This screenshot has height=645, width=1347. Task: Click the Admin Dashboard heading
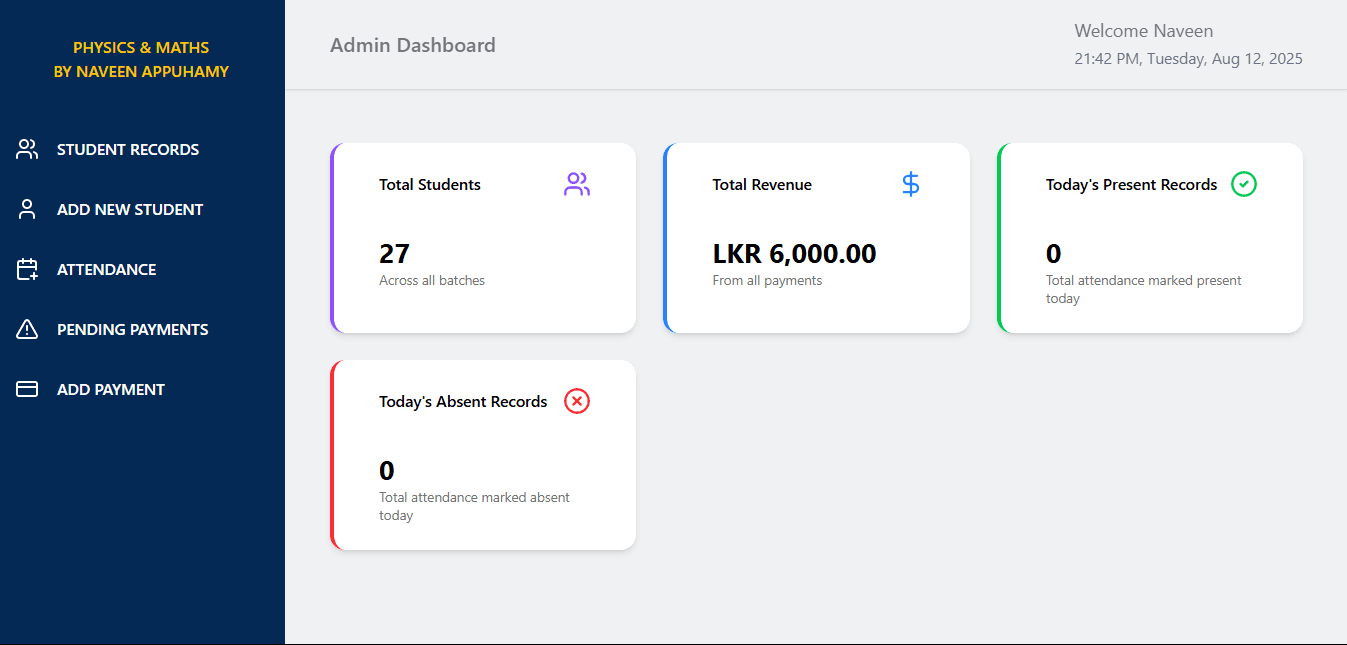tap(413, 45)
